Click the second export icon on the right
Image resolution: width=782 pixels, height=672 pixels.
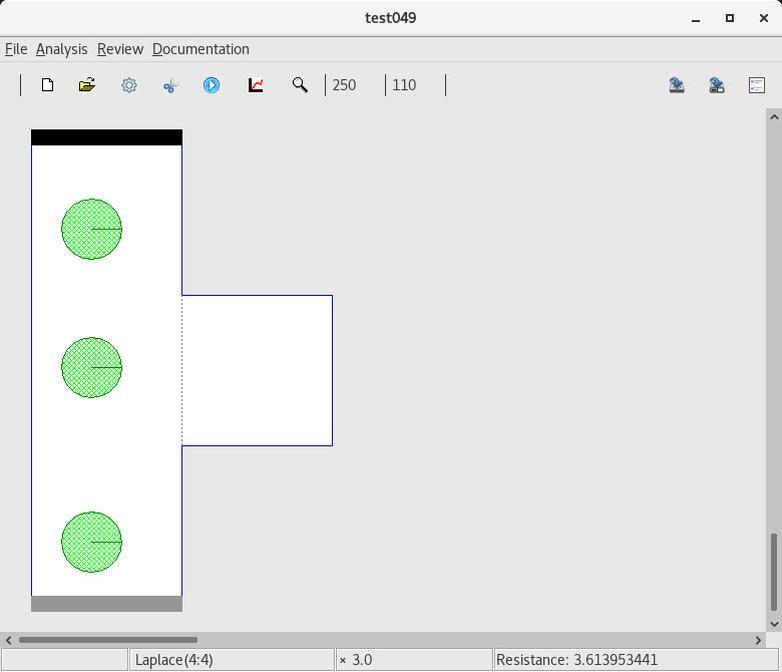(x=717, y=85)
